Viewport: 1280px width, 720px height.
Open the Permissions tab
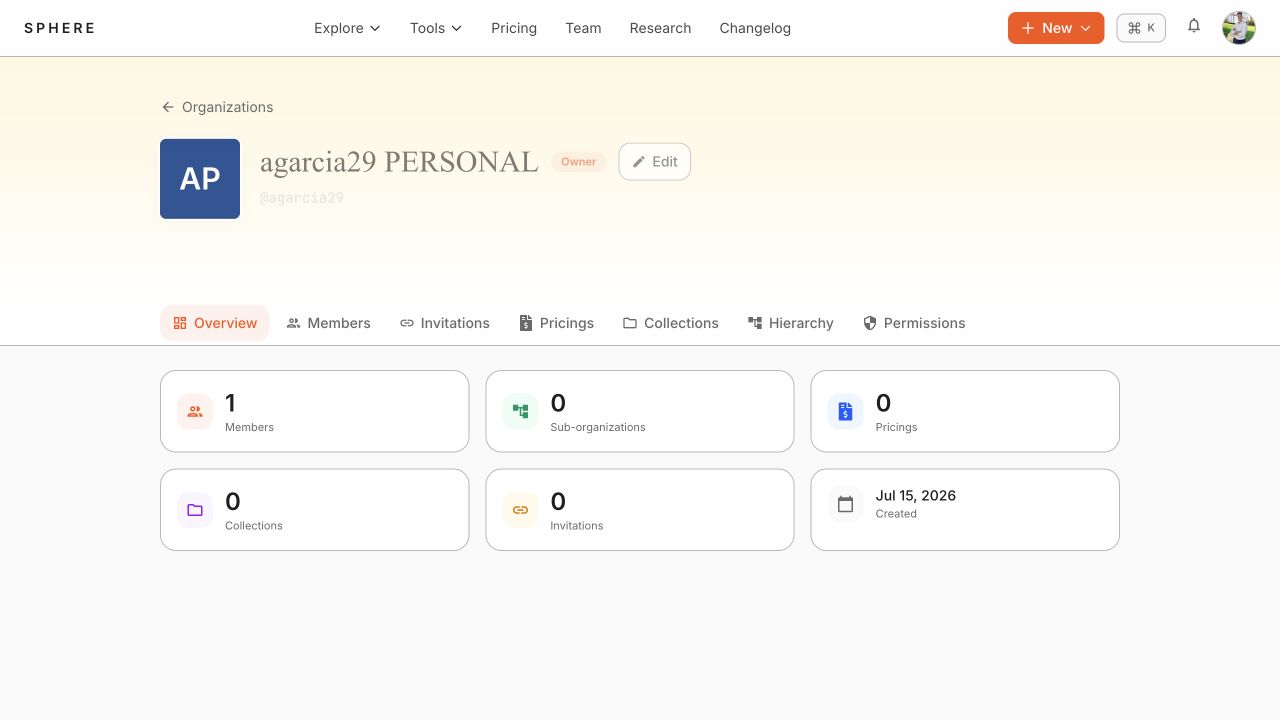click(914, 323)
